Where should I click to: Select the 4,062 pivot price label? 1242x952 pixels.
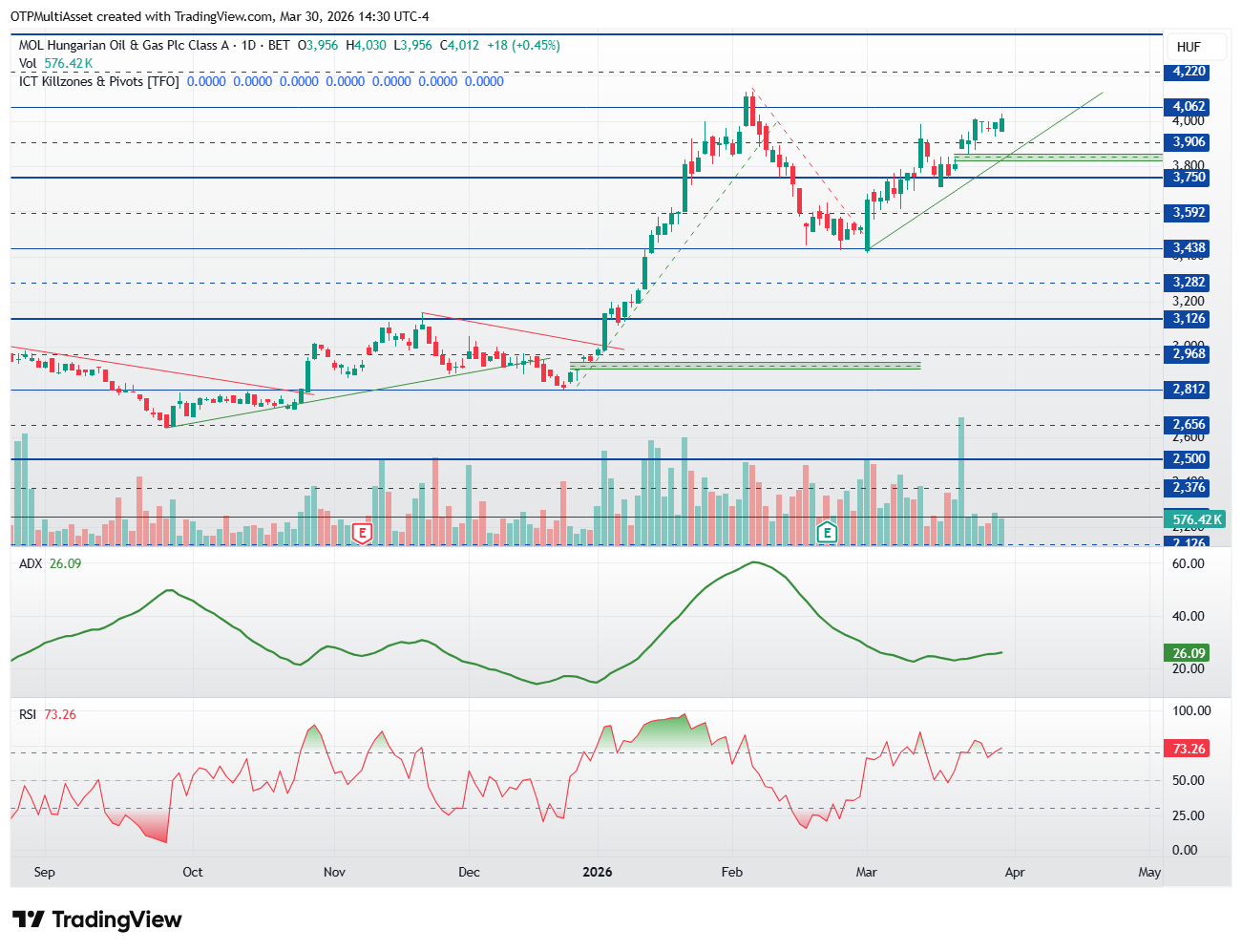click(x=1189, y=107)
